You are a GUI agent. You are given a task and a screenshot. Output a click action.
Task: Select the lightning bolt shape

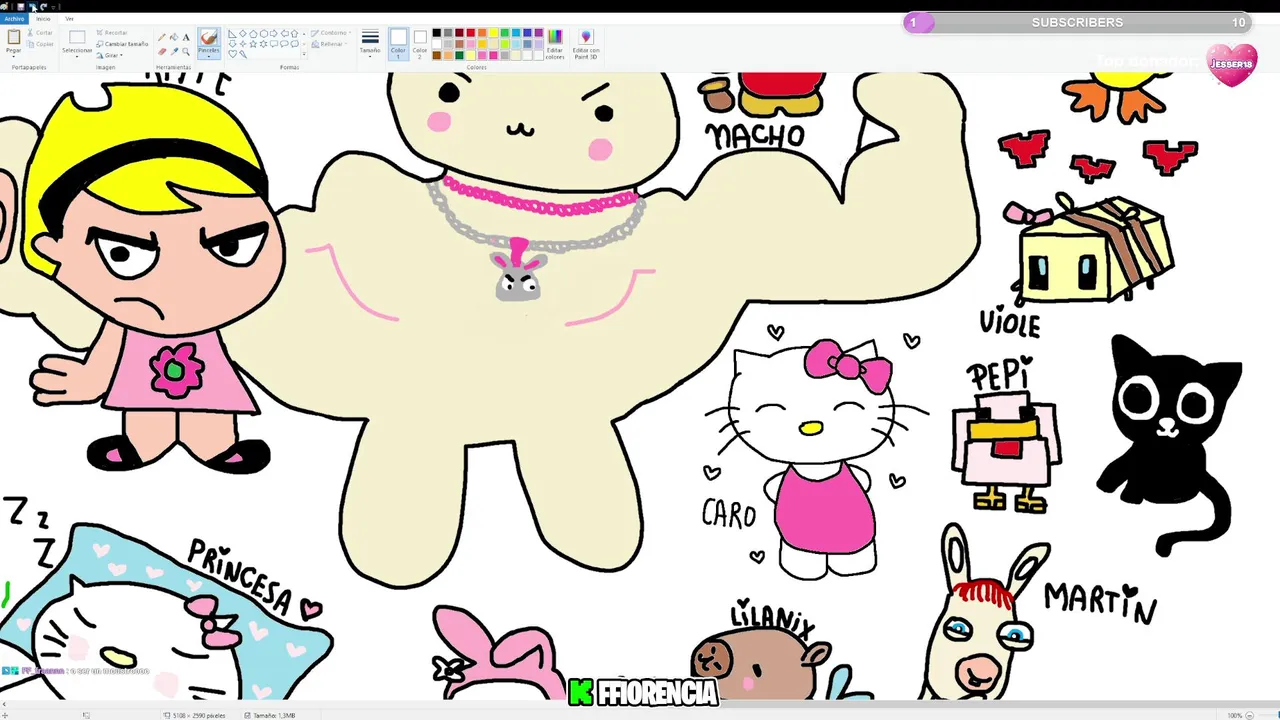(243, 54)
